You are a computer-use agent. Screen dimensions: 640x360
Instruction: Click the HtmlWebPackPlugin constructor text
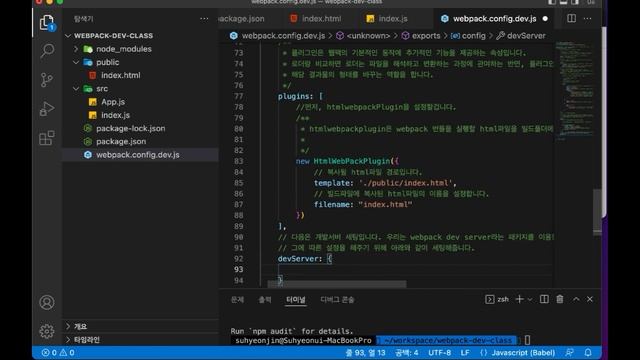[x=352, y=161]
